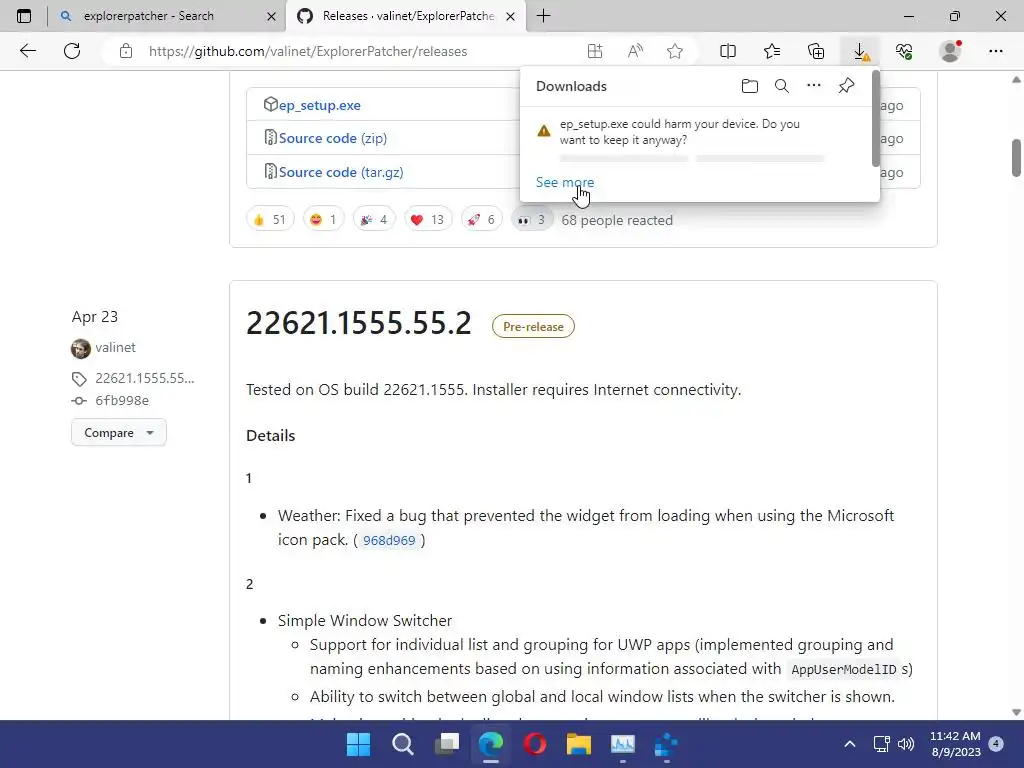1024x768 pixels.
Task: Open clock and date 11:42 AM
Action: 955,744
